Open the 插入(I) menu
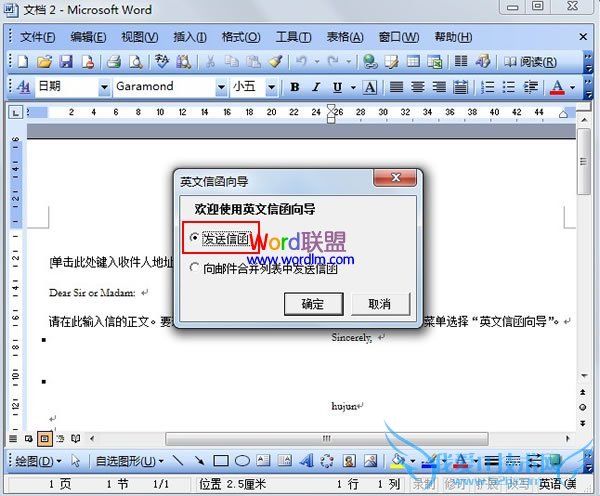The height and width of the screenshot is (496, 600). pyautogui.click(x=190, y=37)
